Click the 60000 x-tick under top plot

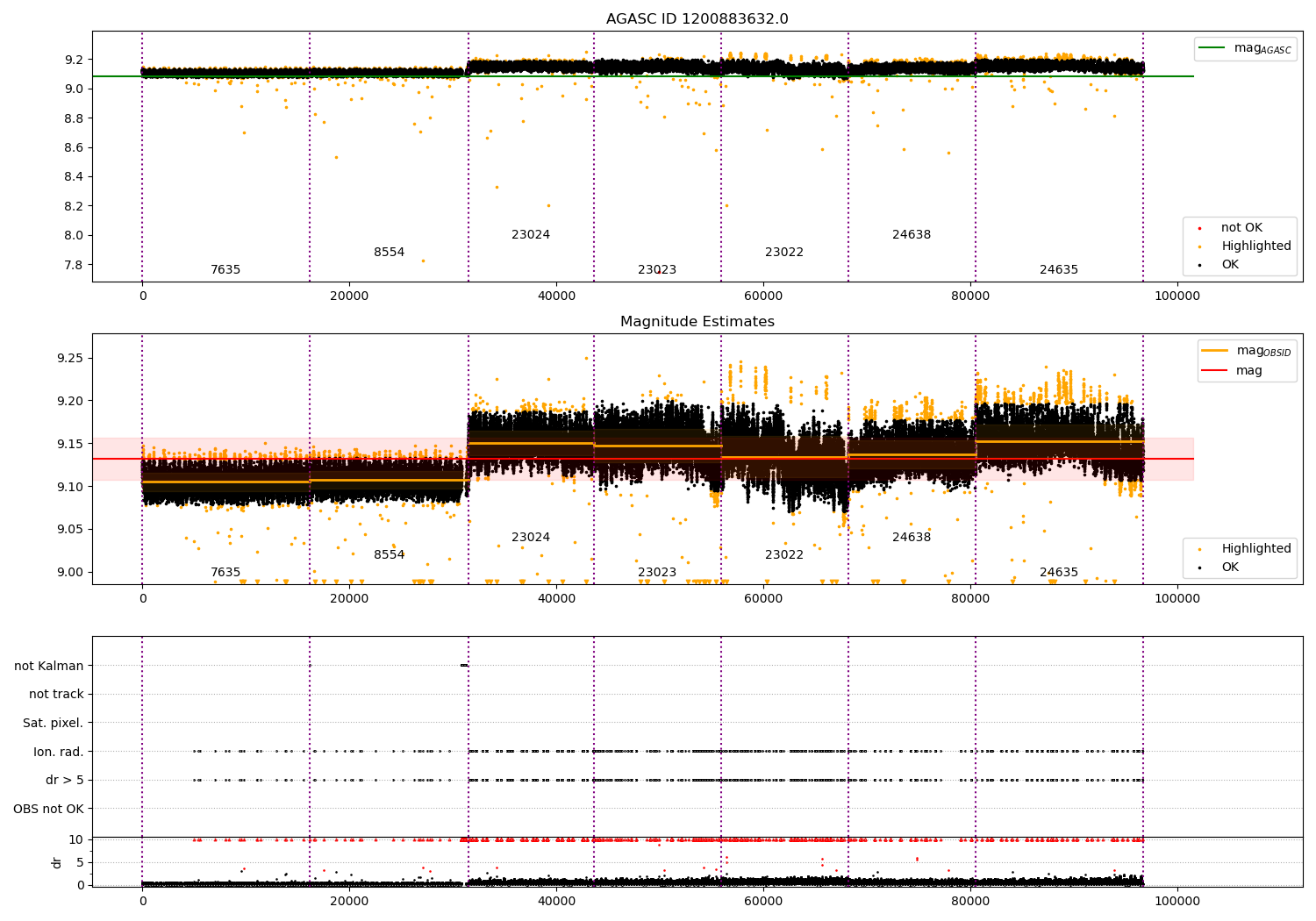tap(763, 296)
